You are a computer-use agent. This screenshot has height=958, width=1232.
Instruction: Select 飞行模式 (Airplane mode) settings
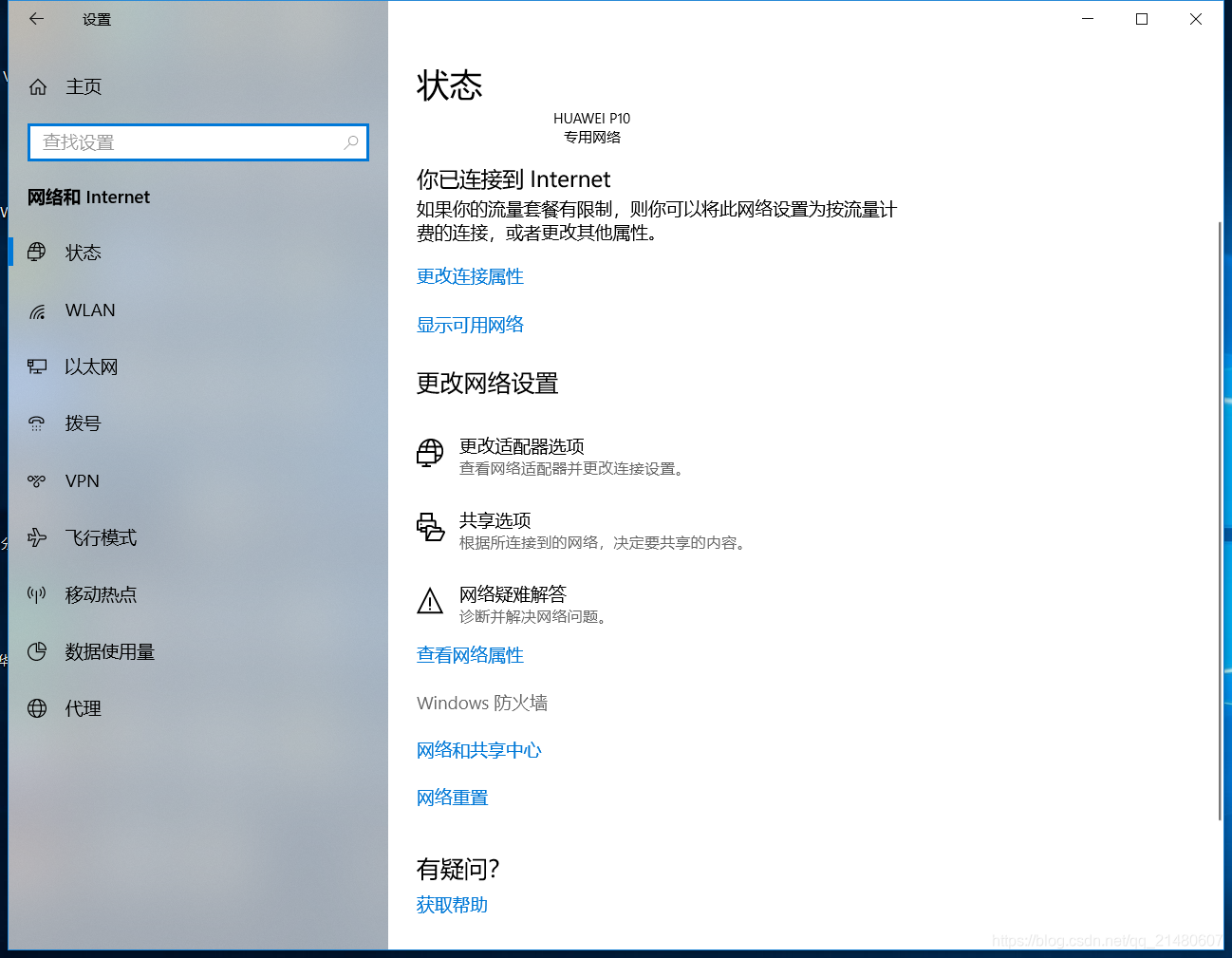point(101,537)
